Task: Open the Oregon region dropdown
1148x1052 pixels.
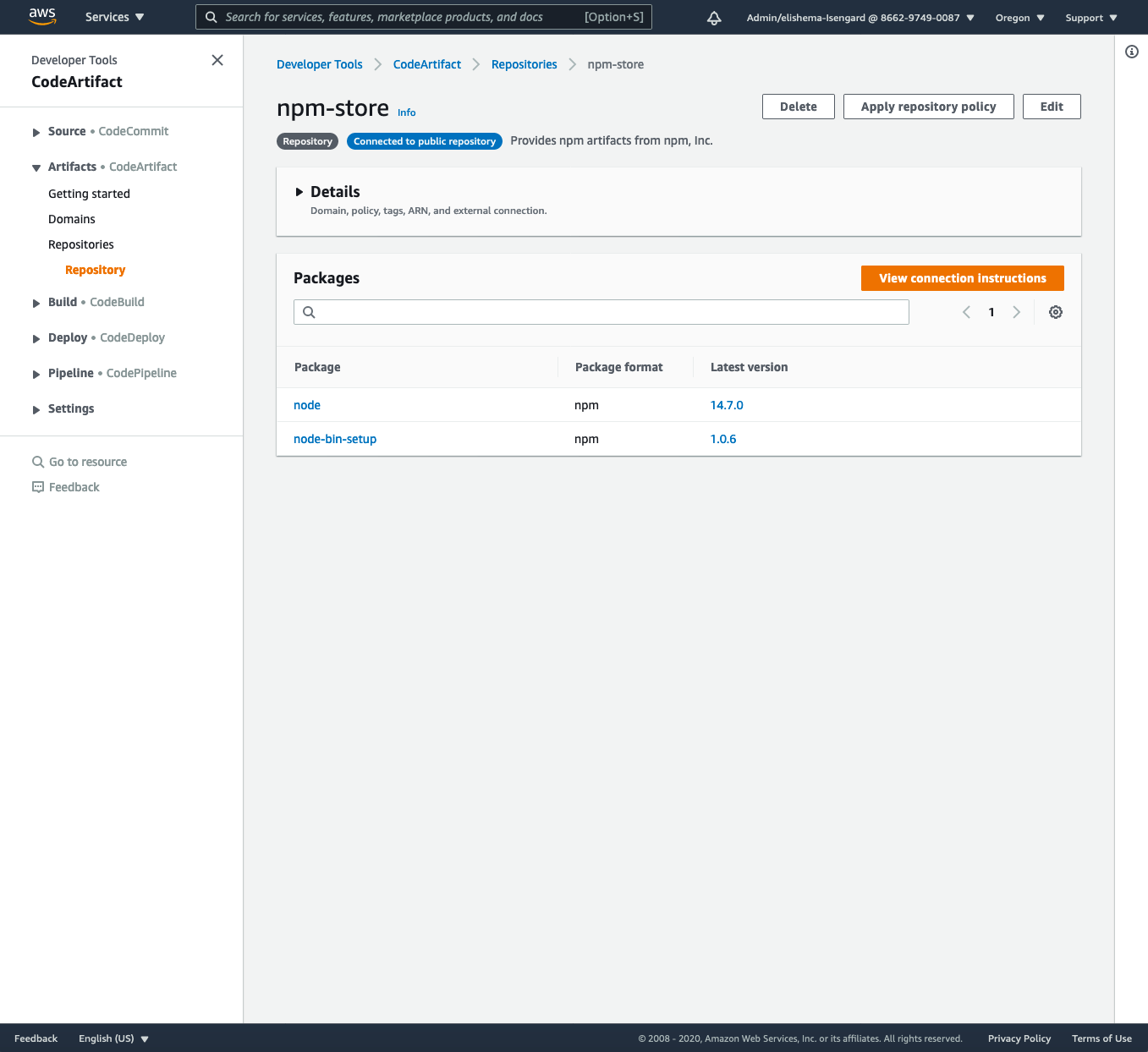Action: tap(1019, 18)
